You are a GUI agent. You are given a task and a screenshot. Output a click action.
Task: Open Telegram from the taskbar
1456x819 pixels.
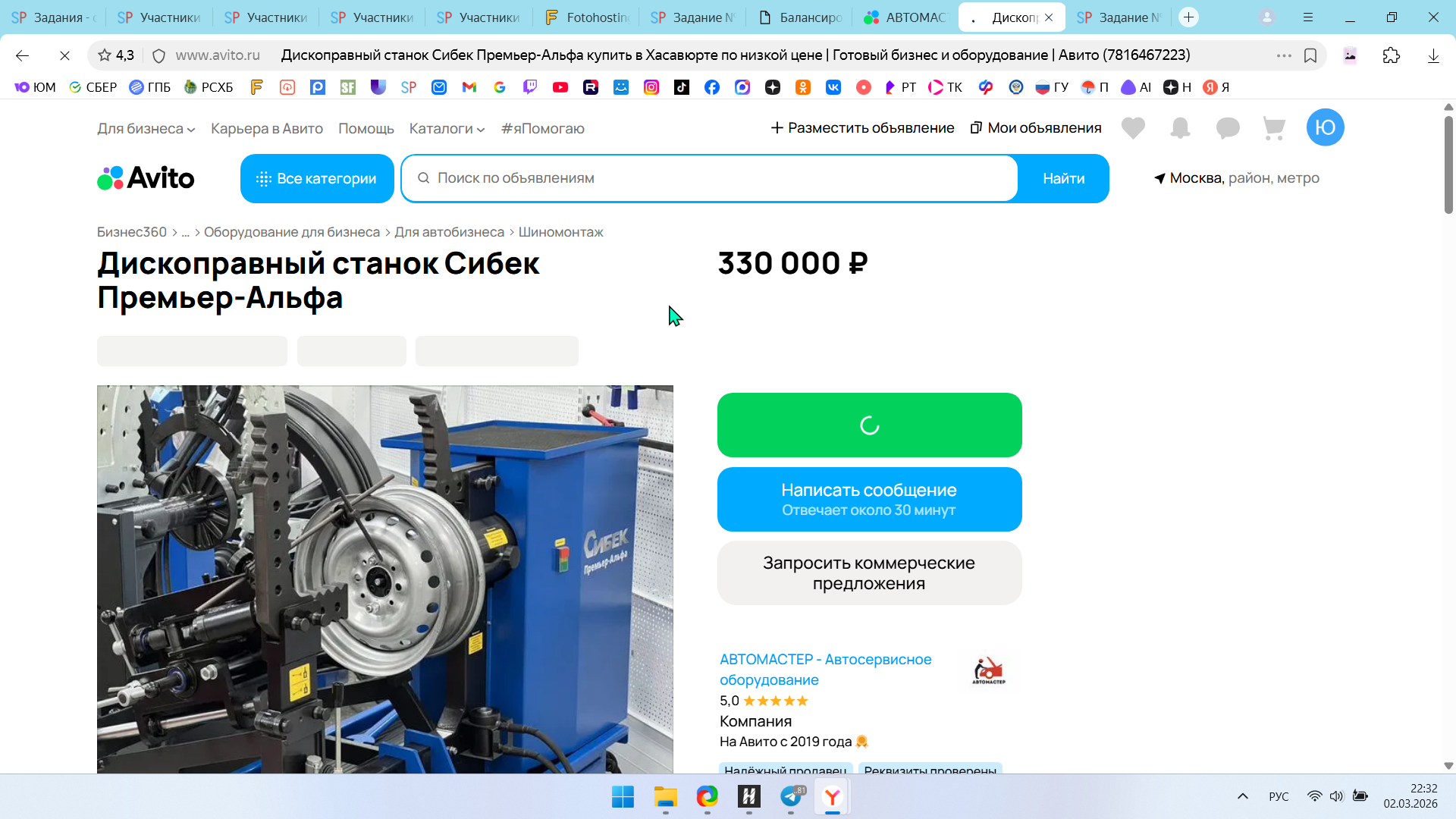[x=791, y=797]
